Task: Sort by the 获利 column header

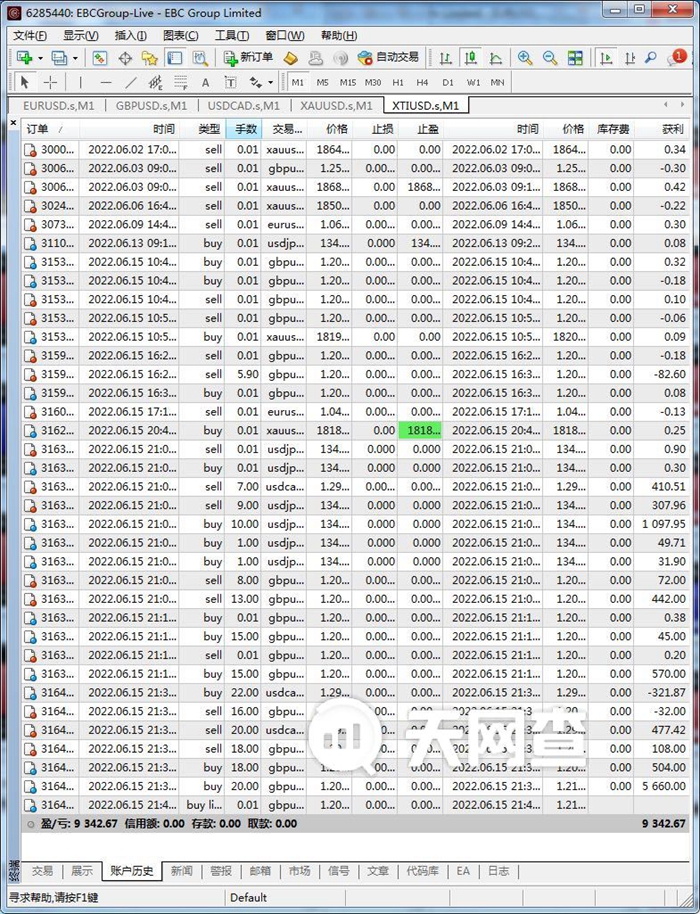Action: 672,129
